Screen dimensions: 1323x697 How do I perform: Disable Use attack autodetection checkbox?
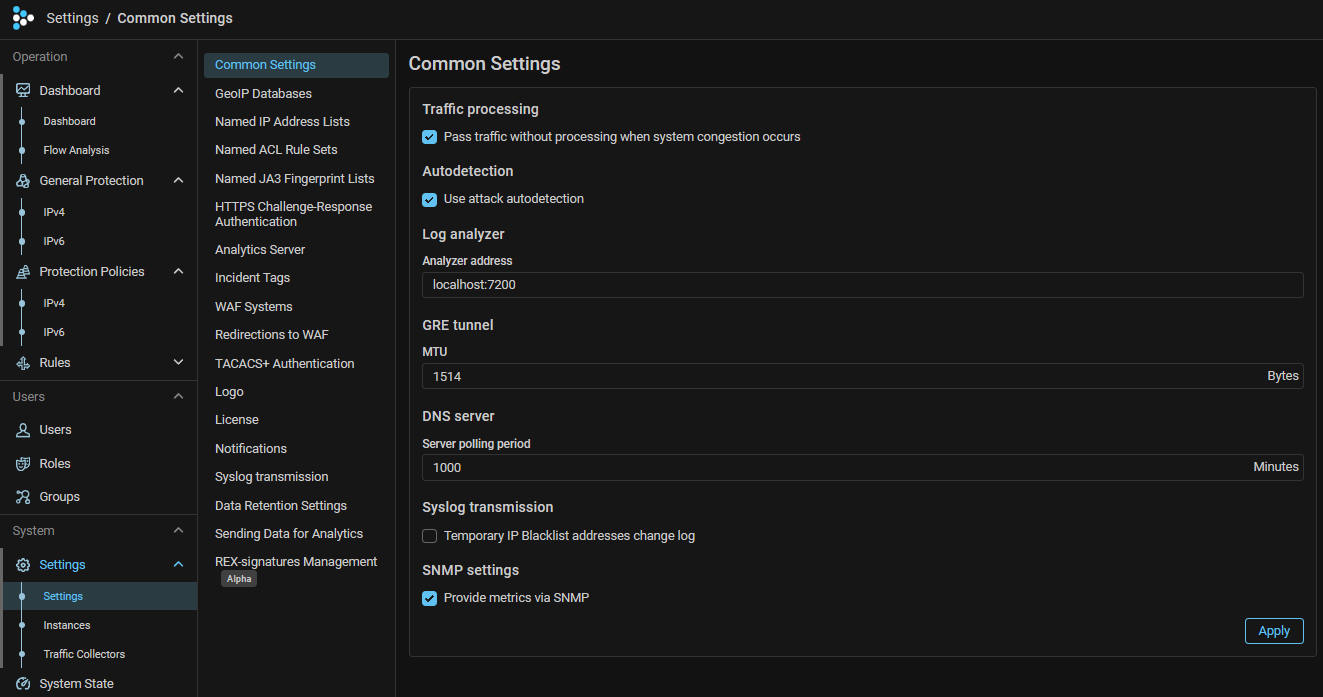430,199
